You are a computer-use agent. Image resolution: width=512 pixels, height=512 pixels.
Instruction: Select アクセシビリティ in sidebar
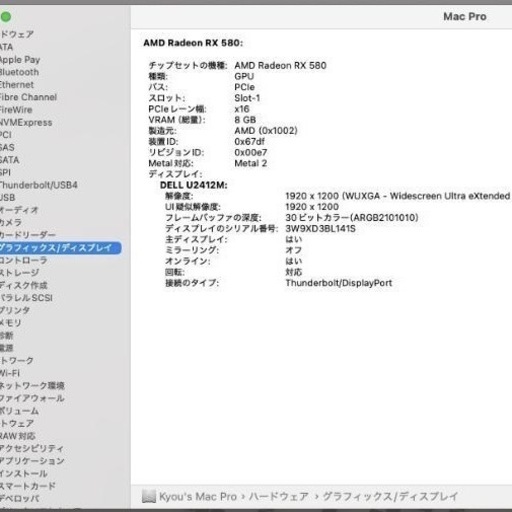click(32, 448)
